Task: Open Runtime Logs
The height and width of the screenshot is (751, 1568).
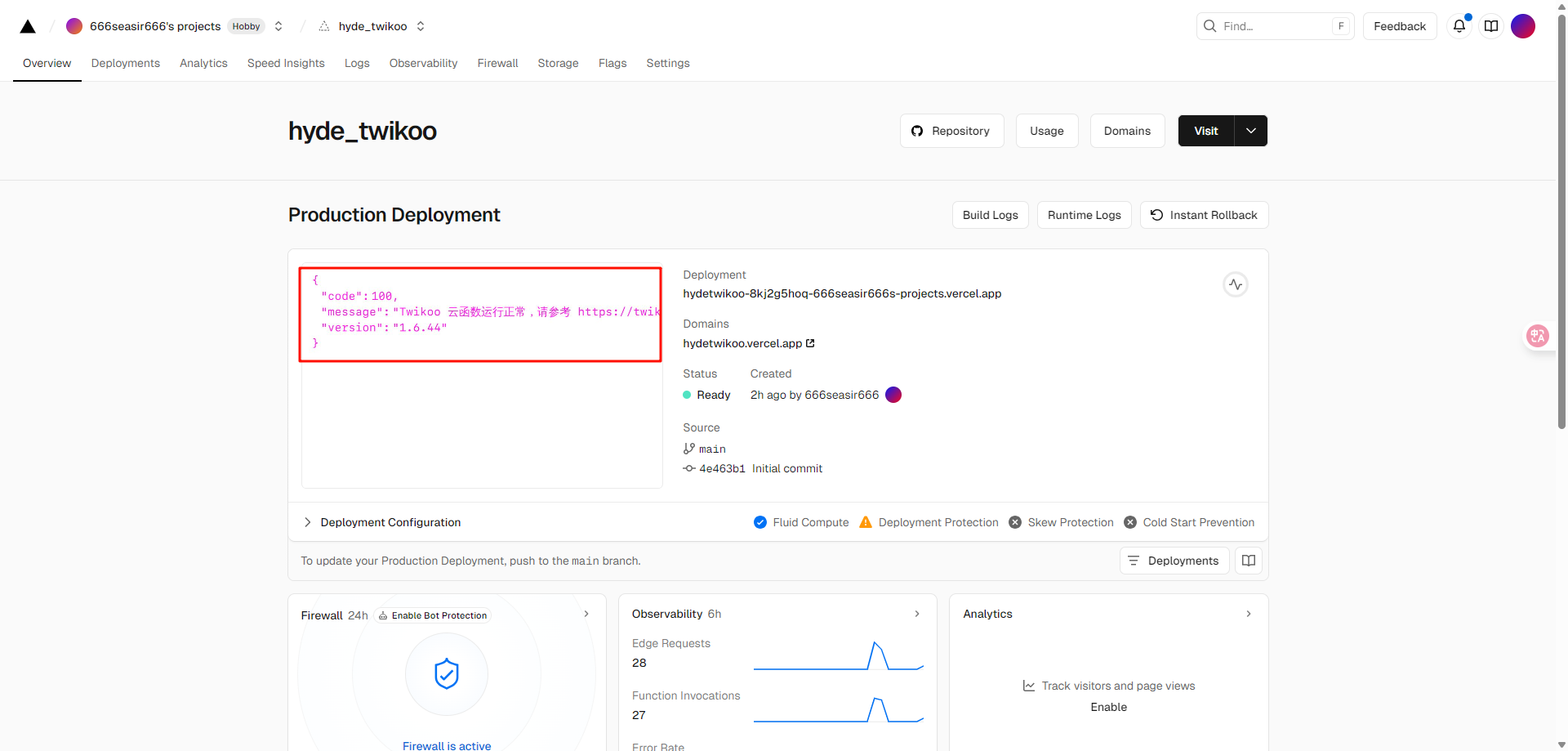Action: tap(1084, 215)
